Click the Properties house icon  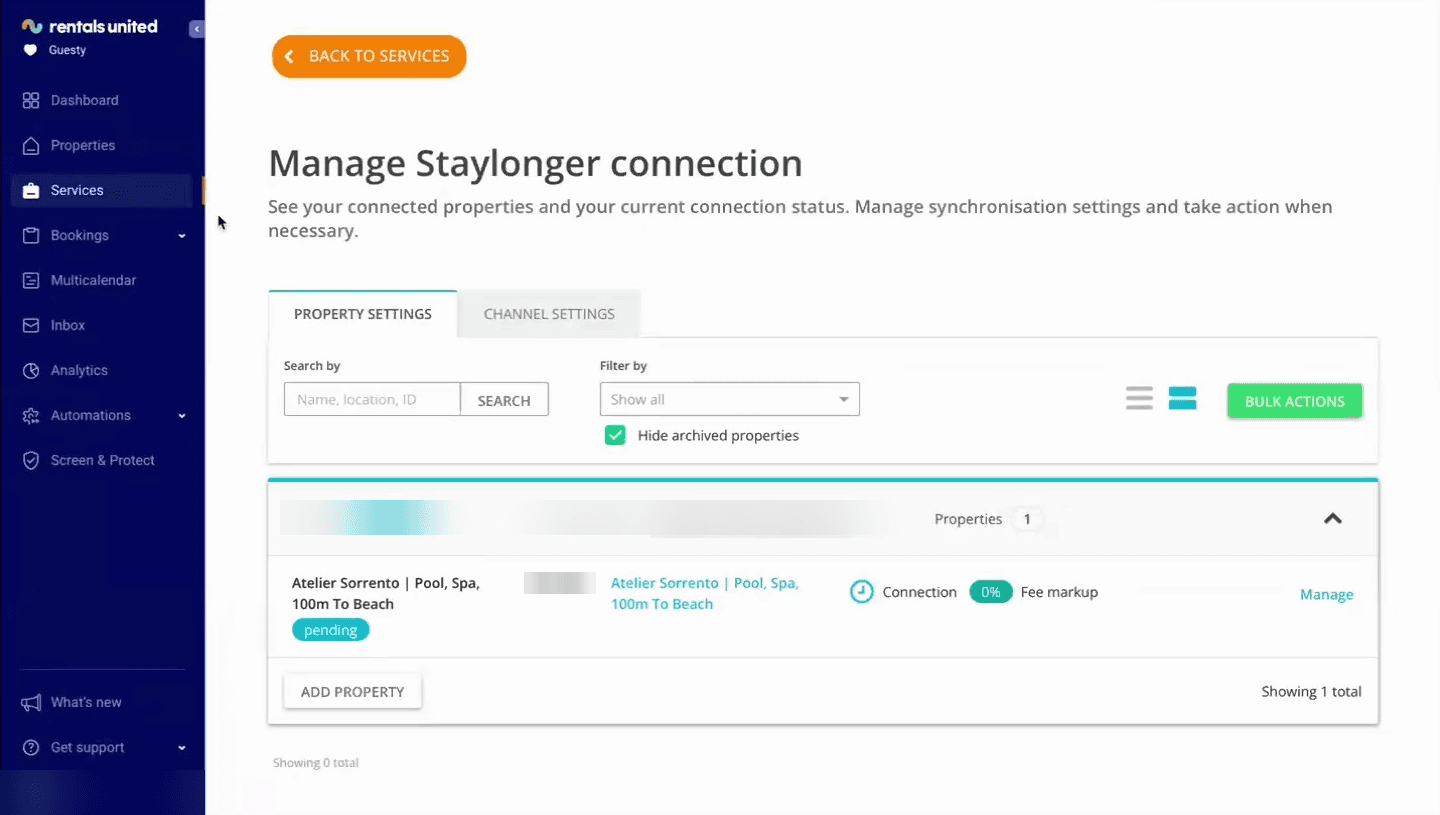pyautogui.click(x=31, y=145)
